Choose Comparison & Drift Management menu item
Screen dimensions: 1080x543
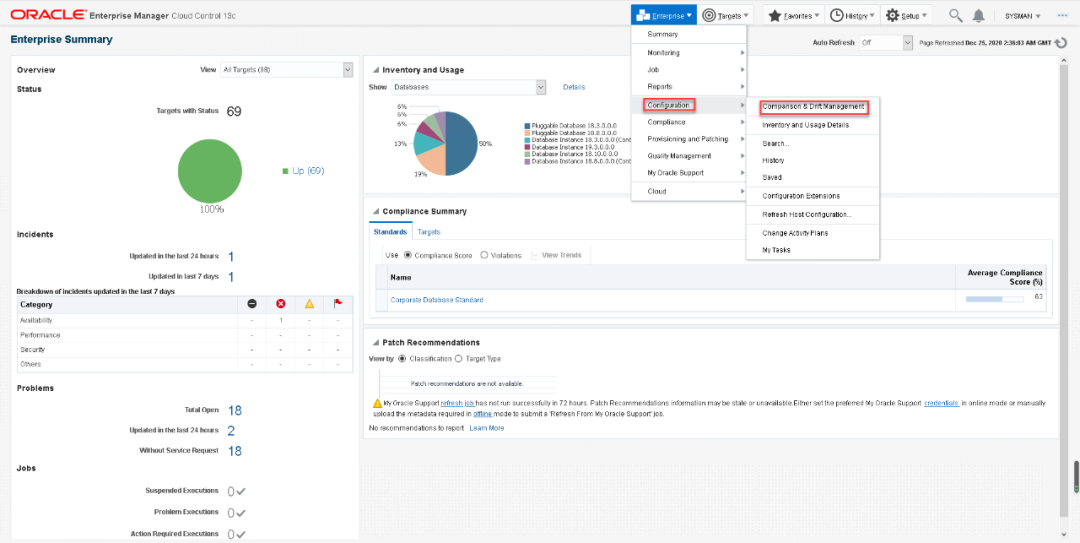pyautogui.click(x=812, y=106)
